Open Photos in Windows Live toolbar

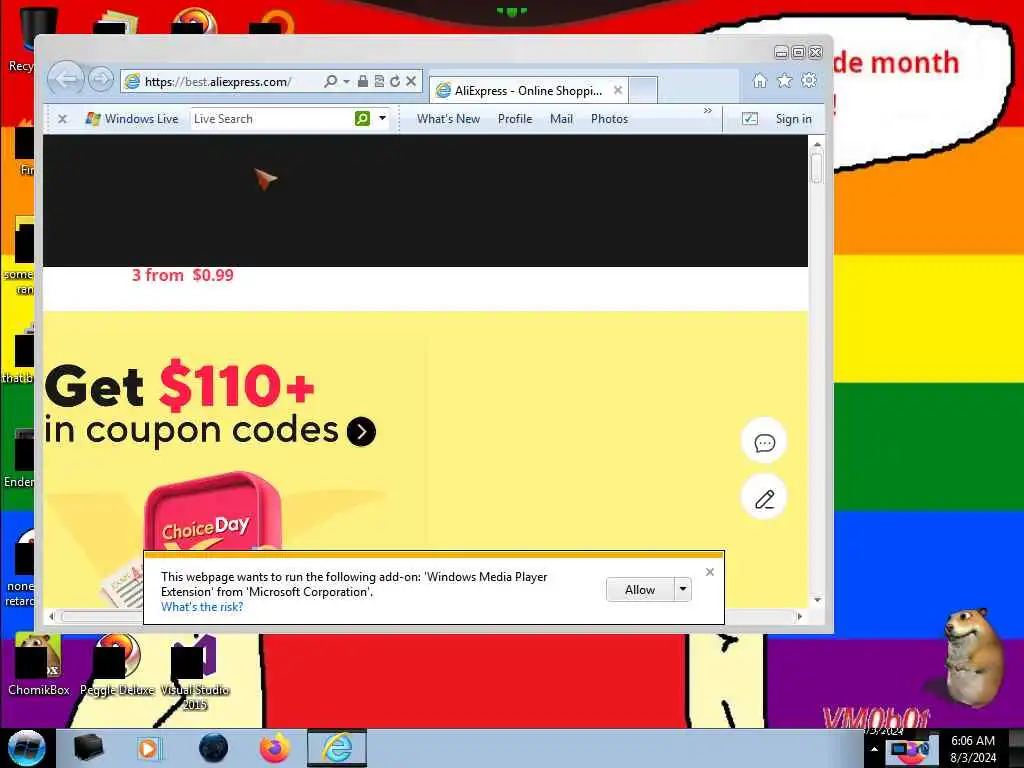tap(609, 119)
